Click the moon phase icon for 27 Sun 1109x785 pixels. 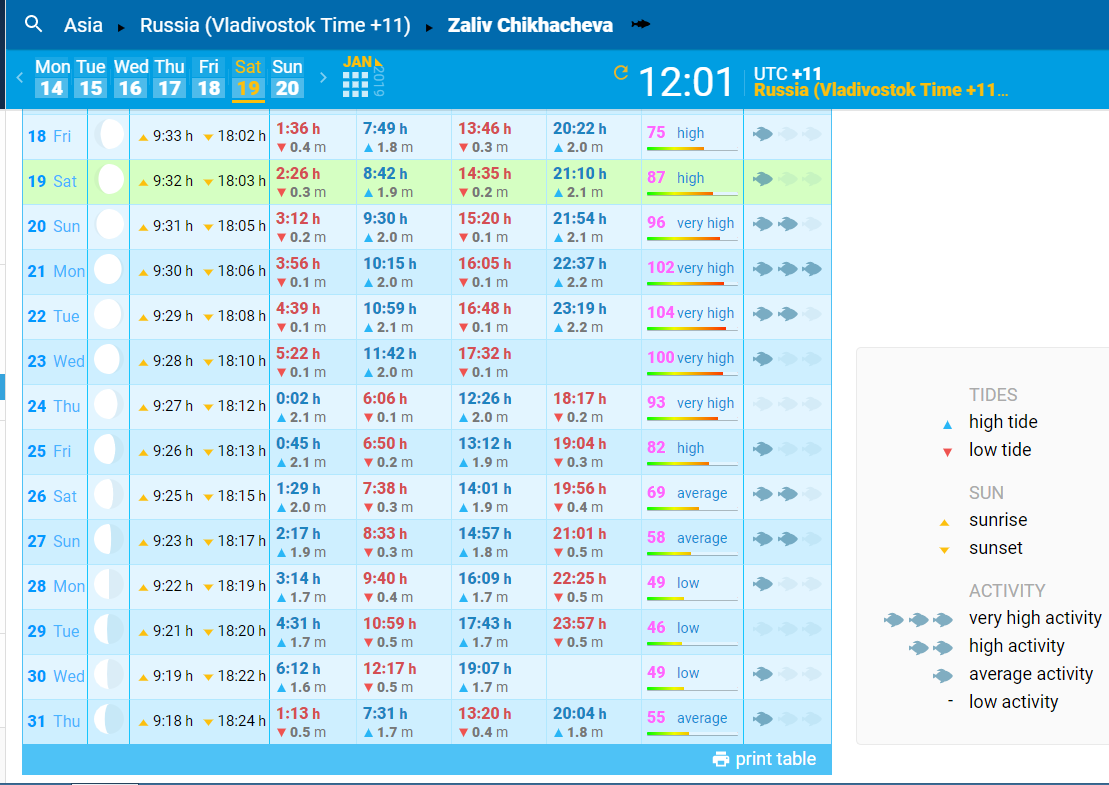109,541
